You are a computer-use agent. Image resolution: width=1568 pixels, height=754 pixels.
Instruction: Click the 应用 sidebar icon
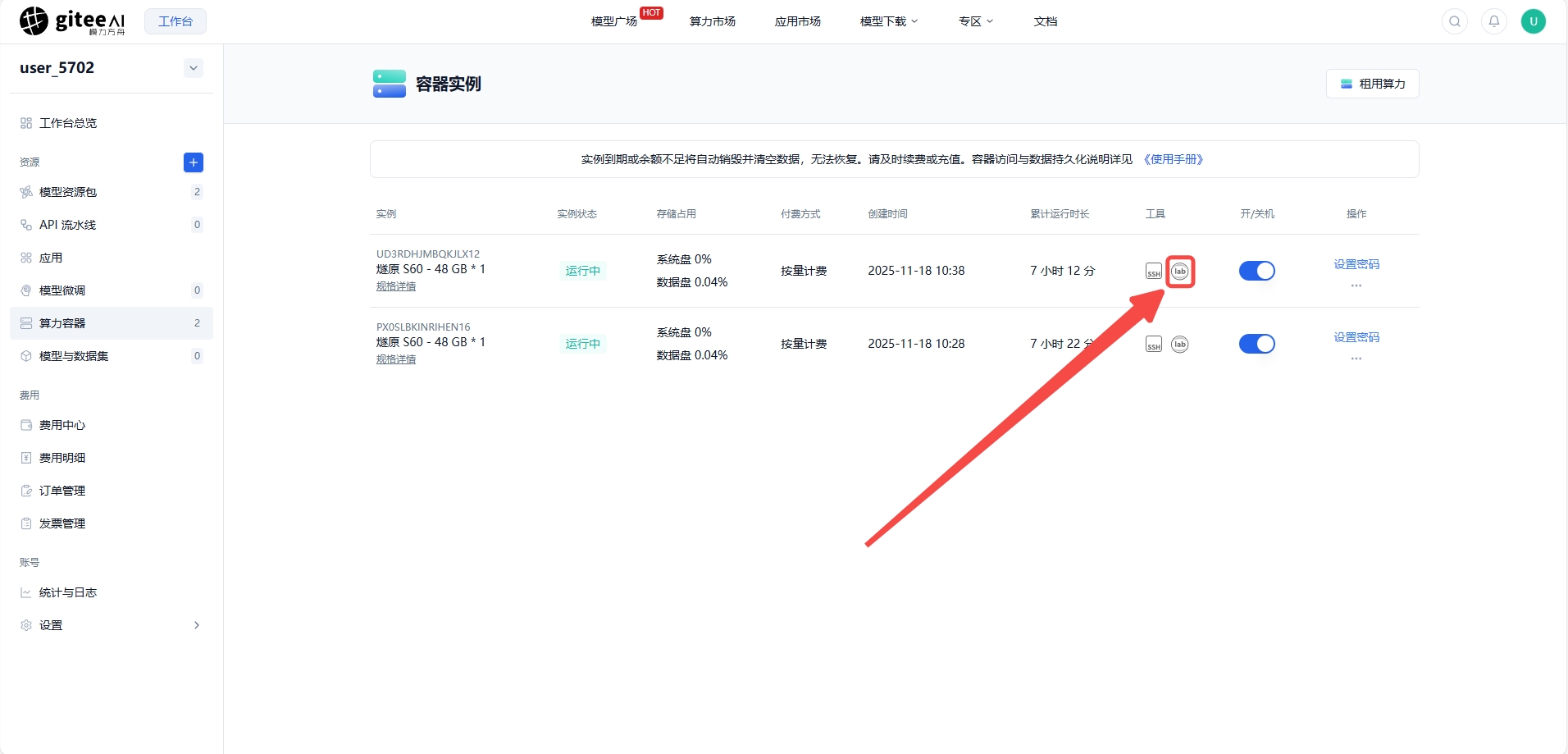pyautogui.click(x=26, y=258)
